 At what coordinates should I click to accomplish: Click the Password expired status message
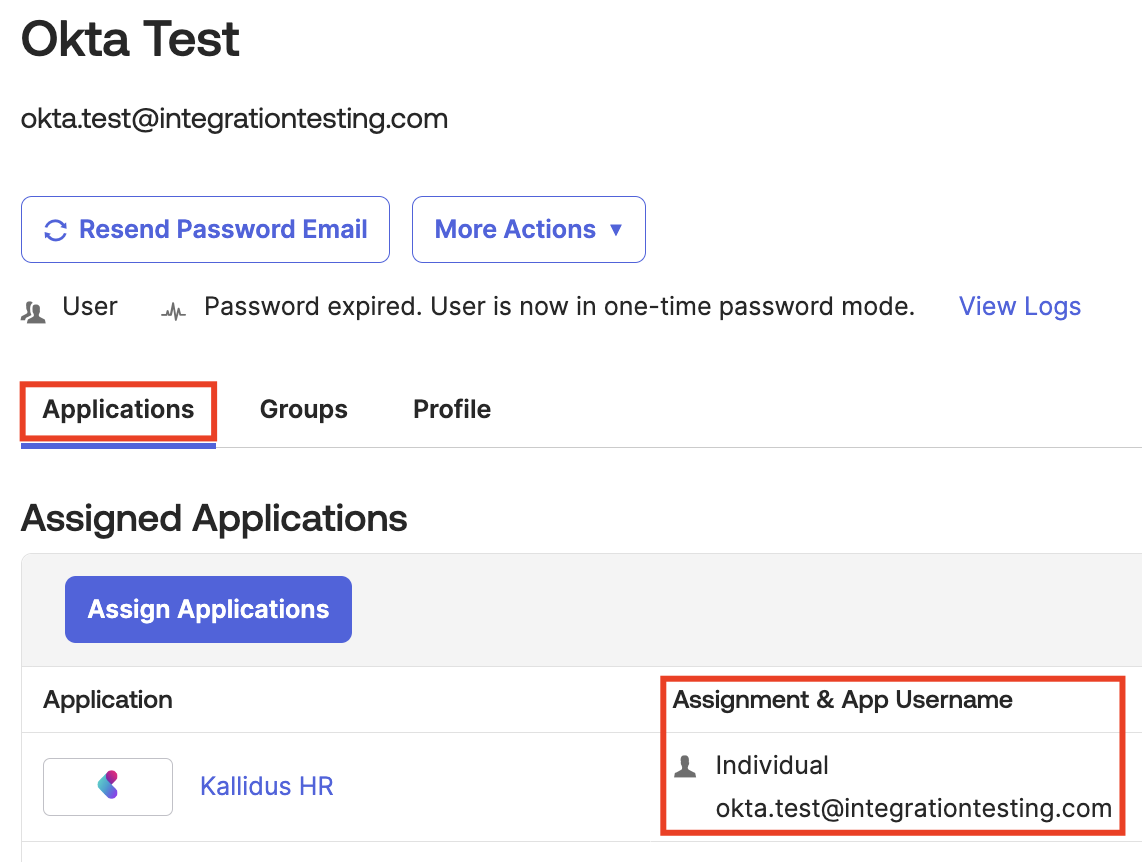click(559, 307)
